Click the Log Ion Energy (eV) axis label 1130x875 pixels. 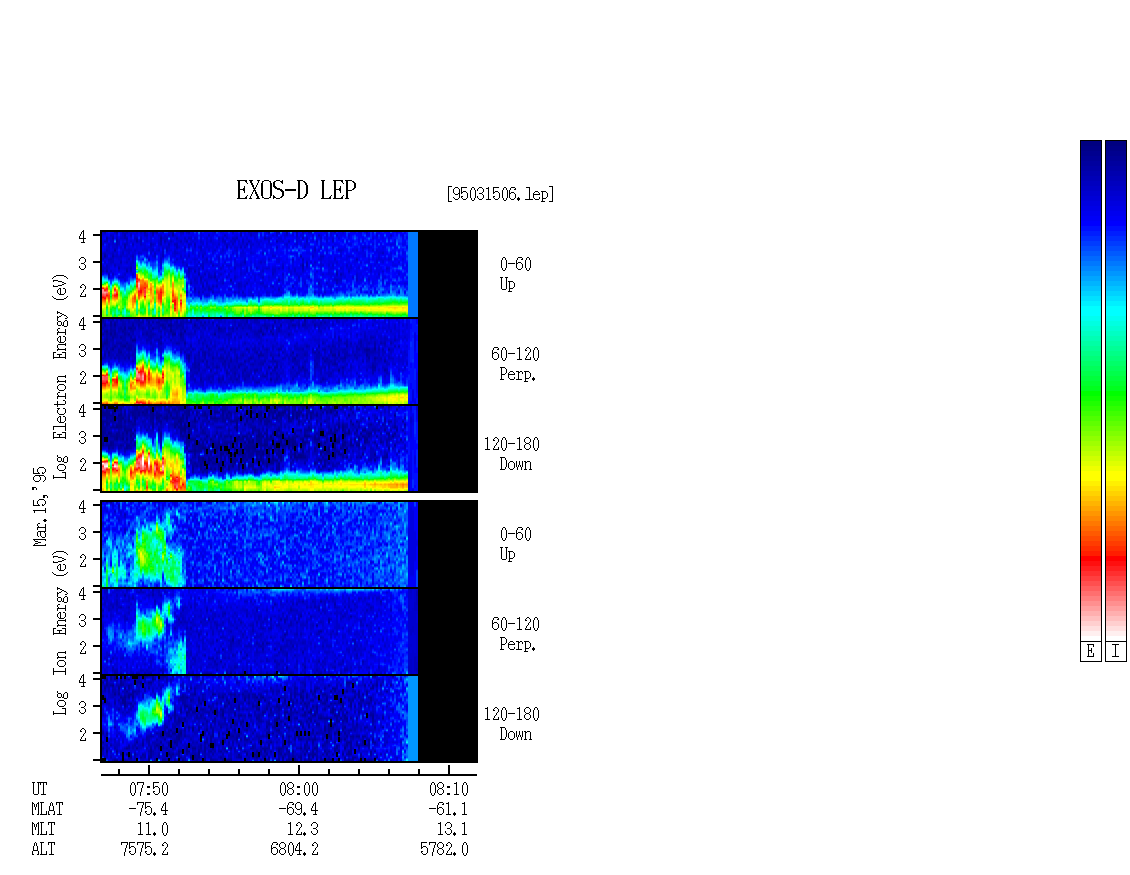coord(60,632)
